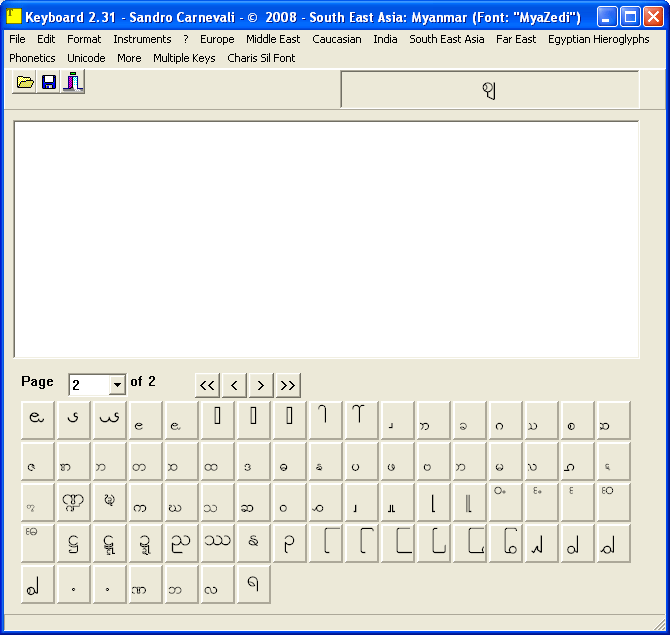Open the Middle East menu
This screenshot has height=635, width=670.
[273, 39]
